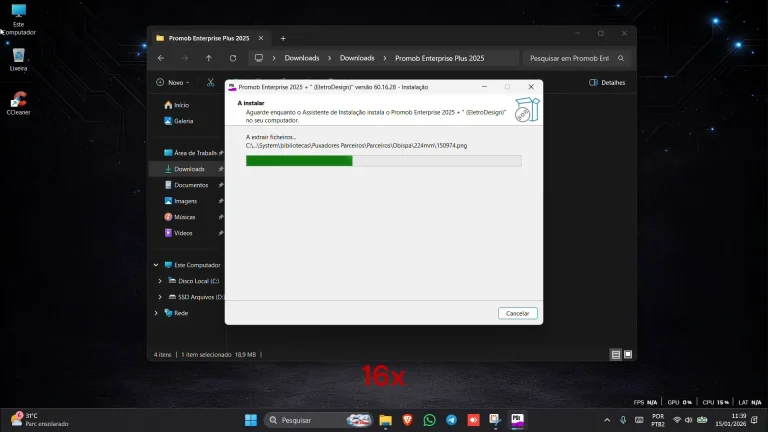Refresh the File Explorer folder view

coord(233,58)
